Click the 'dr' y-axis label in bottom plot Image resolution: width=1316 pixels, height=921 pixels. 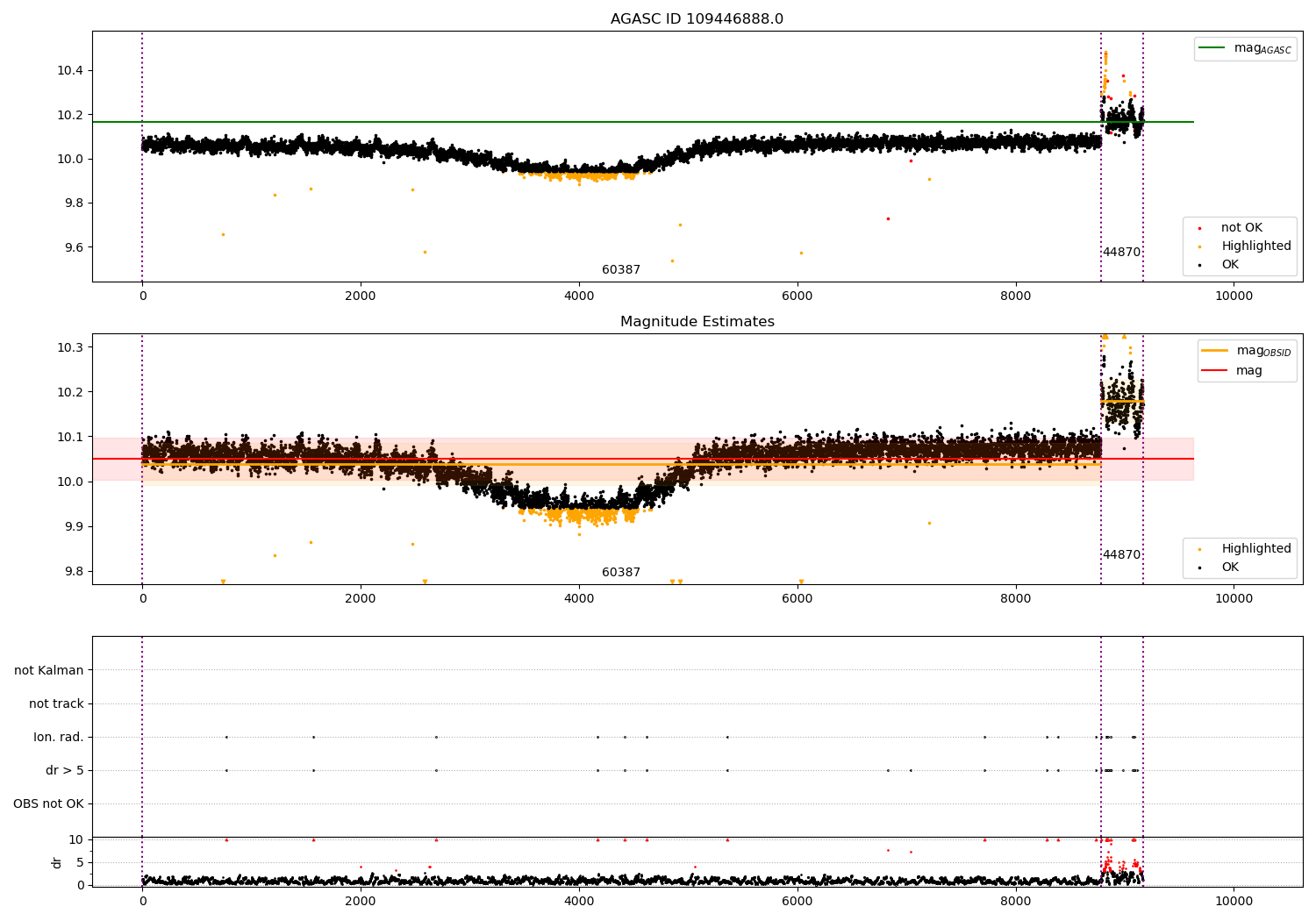[x=57, y=862]
